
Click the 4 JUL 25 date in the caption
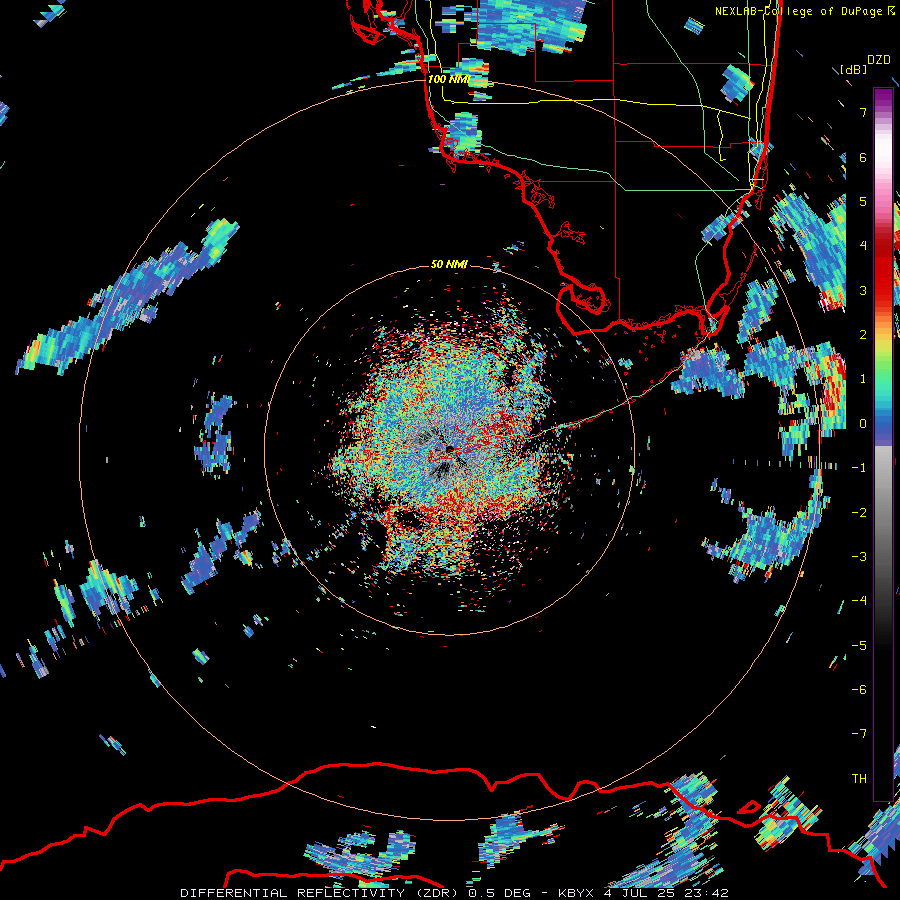tap(639, 893)
